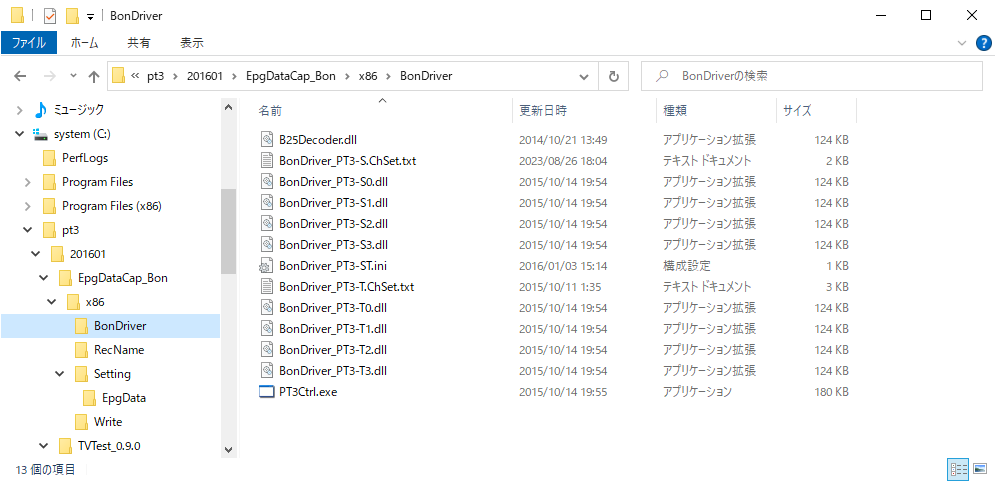Image resolution: width=996 pixels, height=482 pixels.
Task: Collapse the 201601 tree node
Action: pyautogui.click(x=36, y=254)
